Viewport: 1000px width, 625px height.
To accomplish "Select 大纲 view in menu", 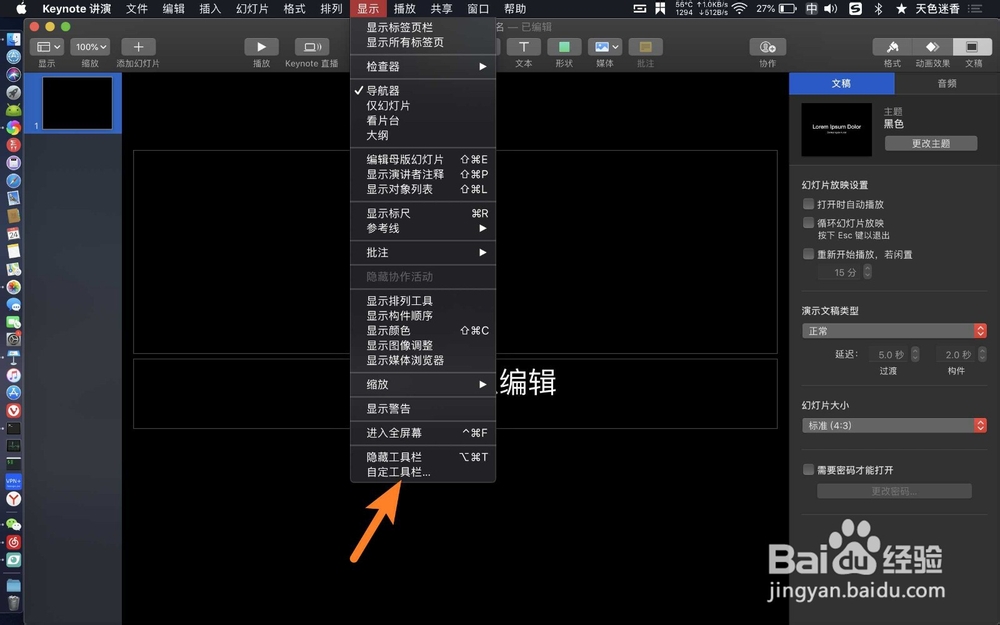I will (423, 135).
